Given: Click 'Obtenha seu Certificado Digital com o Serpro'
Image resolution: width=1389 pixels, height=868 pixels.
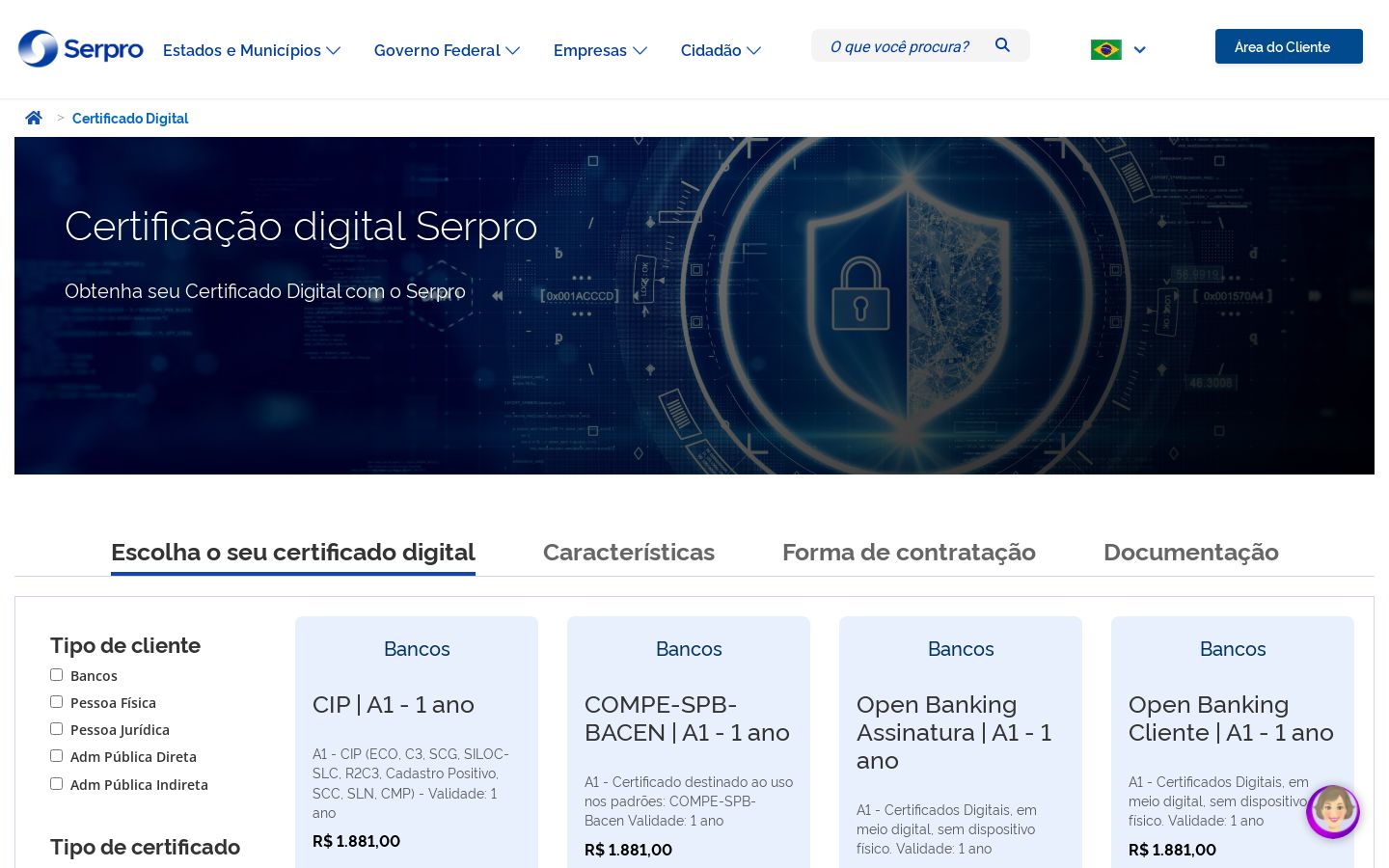Looking at the screenshot, I should click(x=265, y=291).
